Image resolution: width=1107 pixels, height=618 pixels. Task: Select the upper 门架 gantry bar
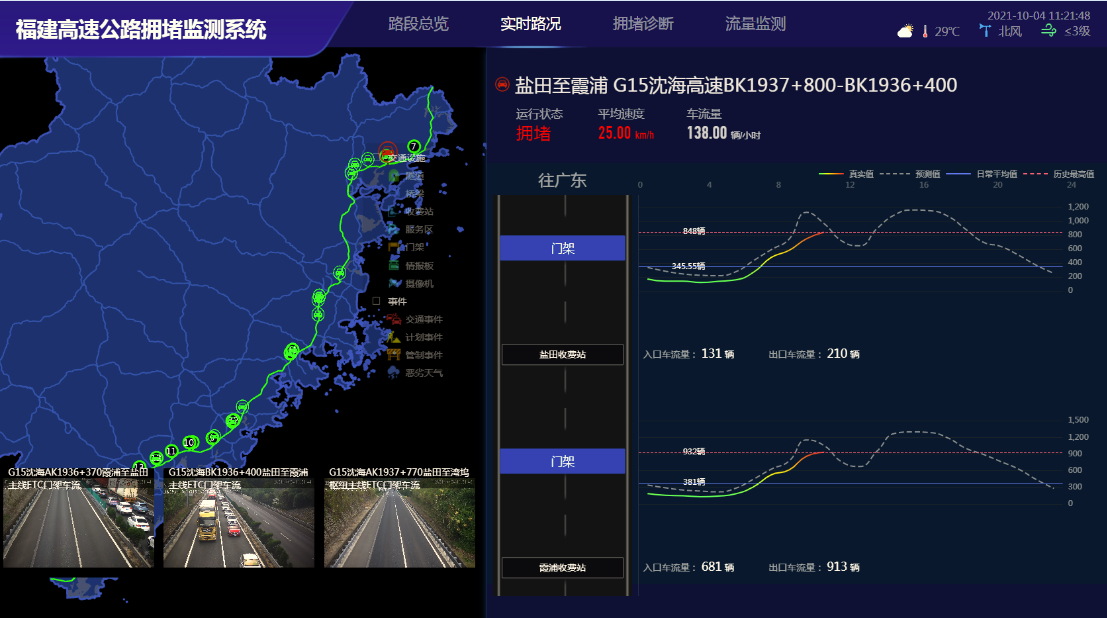(x=562, y=248)
